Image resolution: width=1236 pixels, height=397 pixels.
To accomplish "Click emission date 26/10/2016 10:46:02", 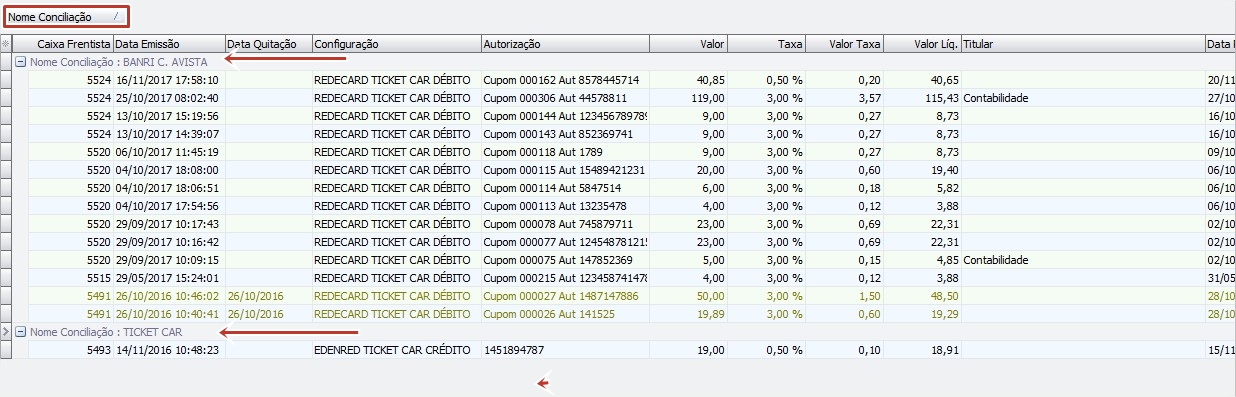I will 168,295.
